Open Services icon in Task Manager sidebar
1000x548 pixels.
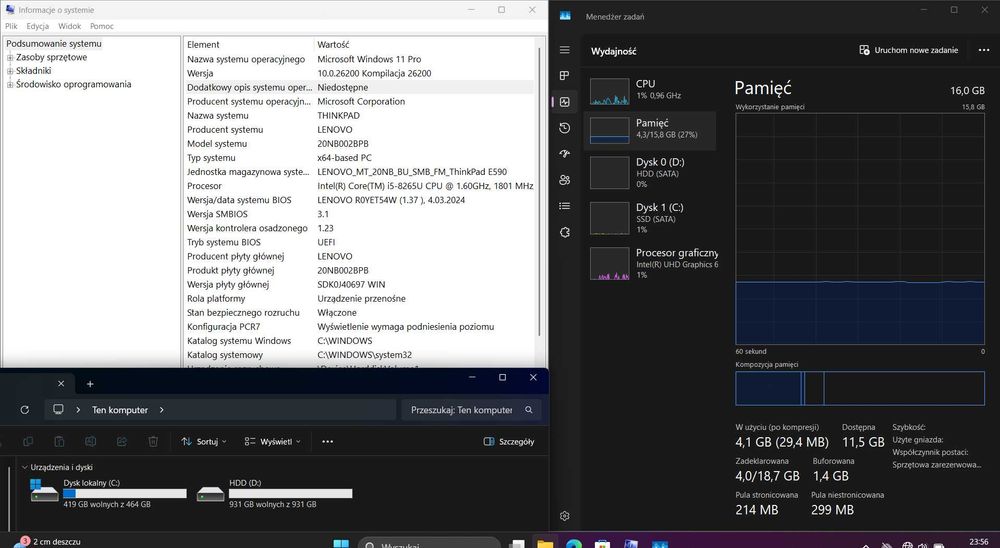pyautogui.click(x=564, y=232)
